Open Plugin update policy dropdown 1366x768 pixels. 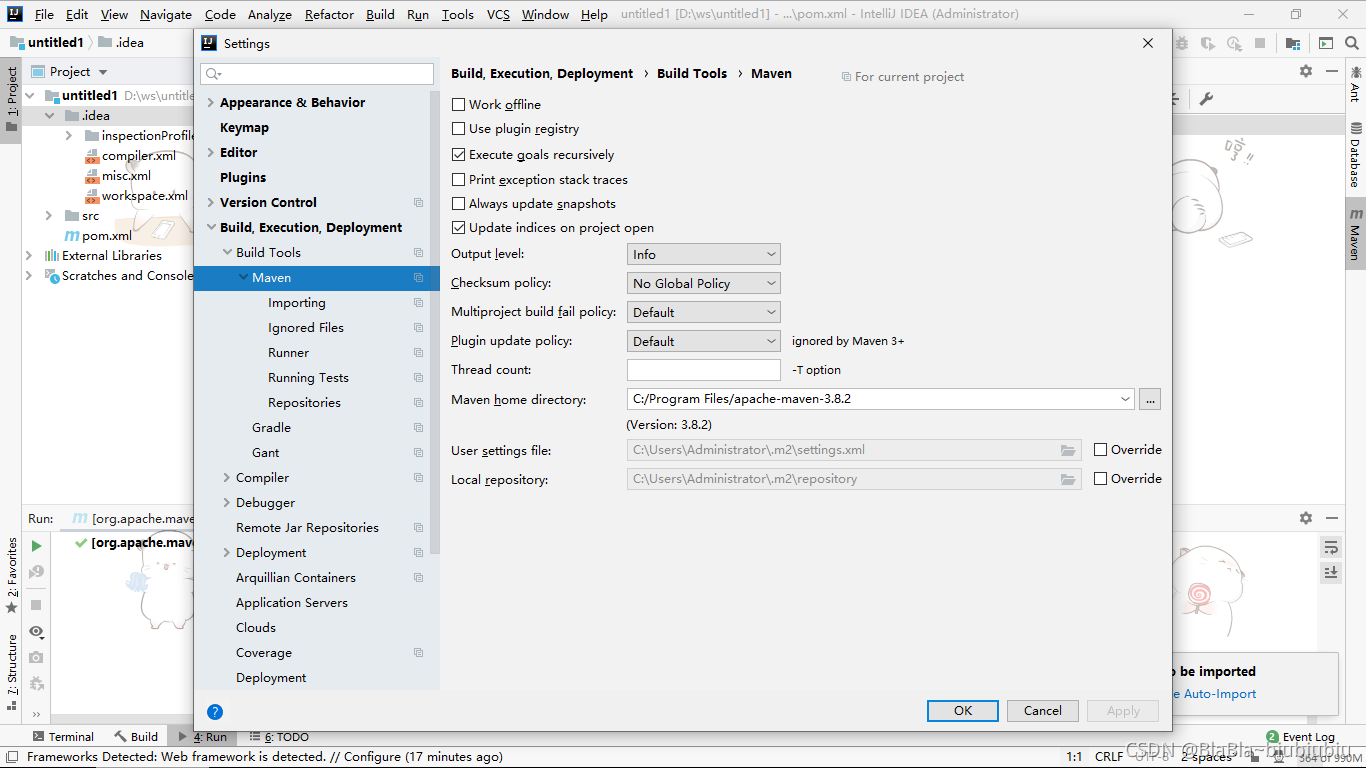point(704,342)
